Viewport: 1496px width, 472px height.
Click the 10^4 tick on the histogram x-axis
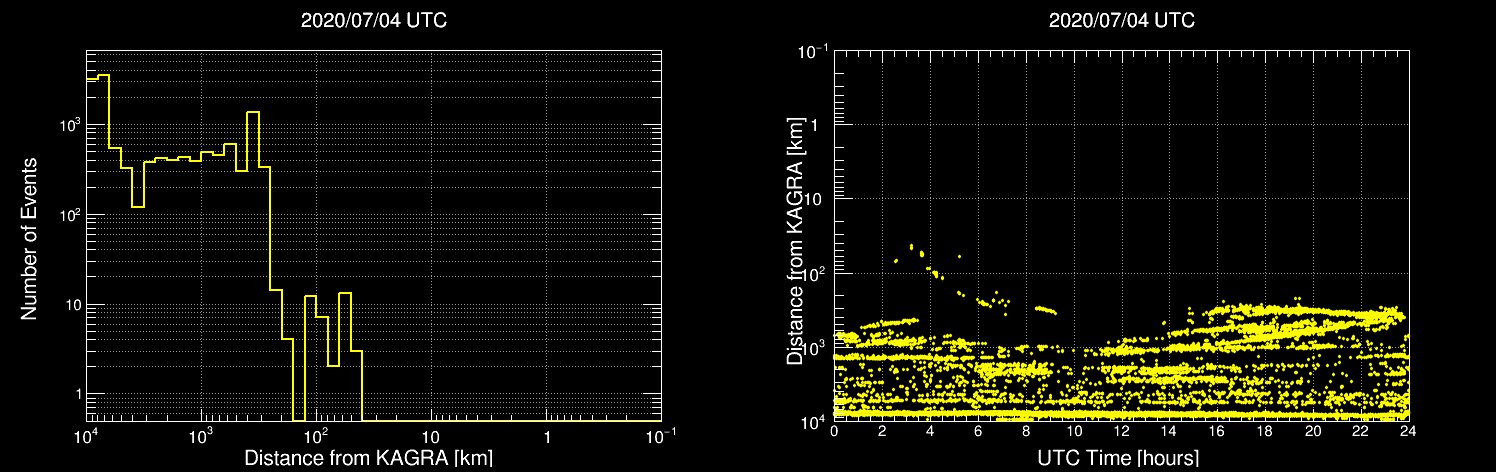point(86,436)
